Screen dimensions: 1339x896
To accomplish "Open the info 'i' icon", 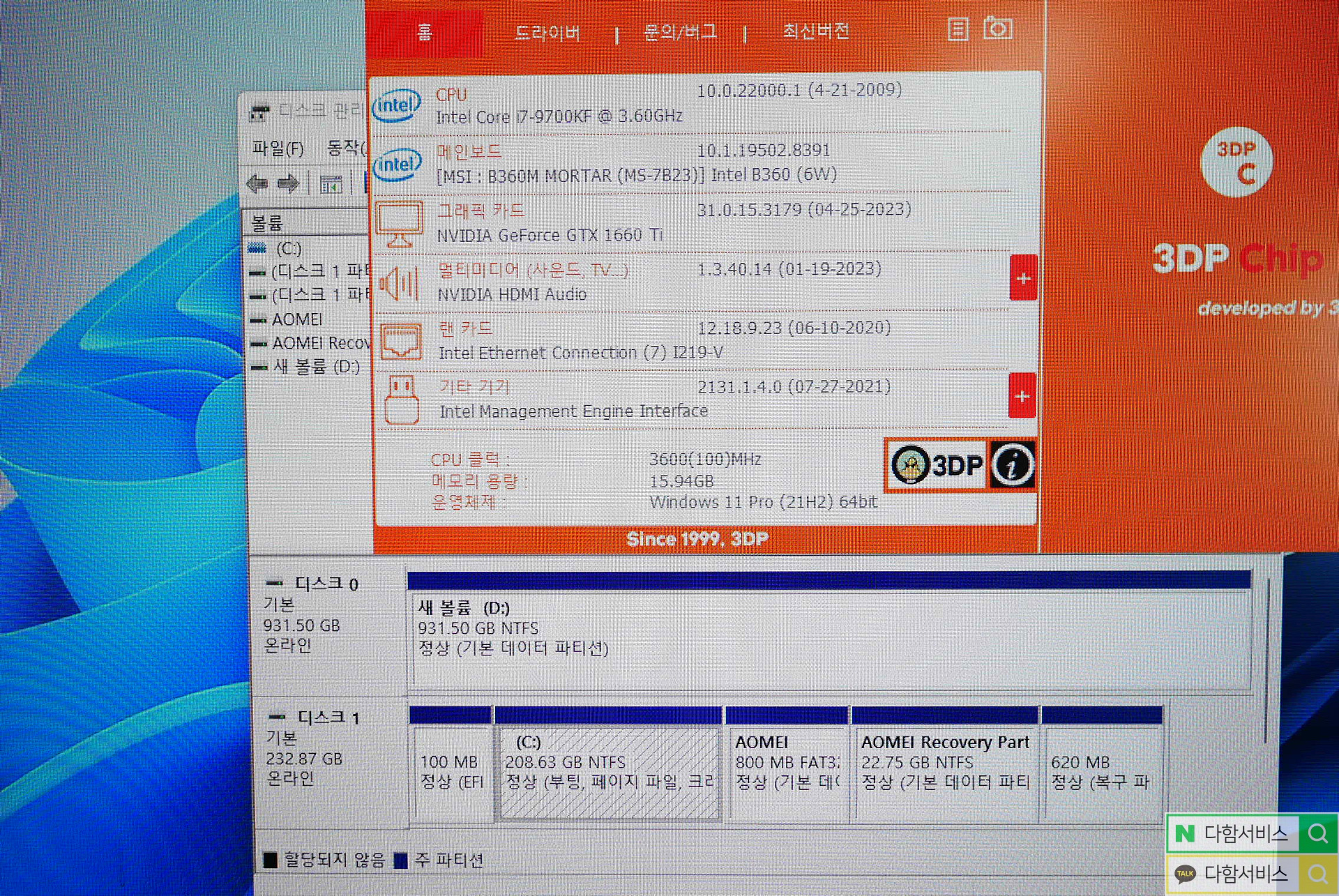I will (x=1012, y=465).
